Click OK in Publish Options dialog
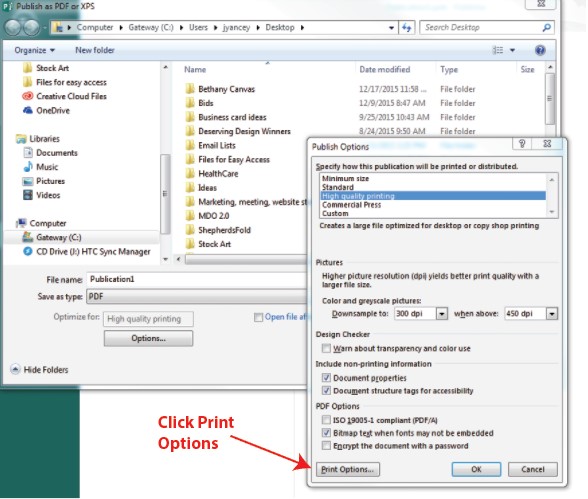 click(476, 469)
